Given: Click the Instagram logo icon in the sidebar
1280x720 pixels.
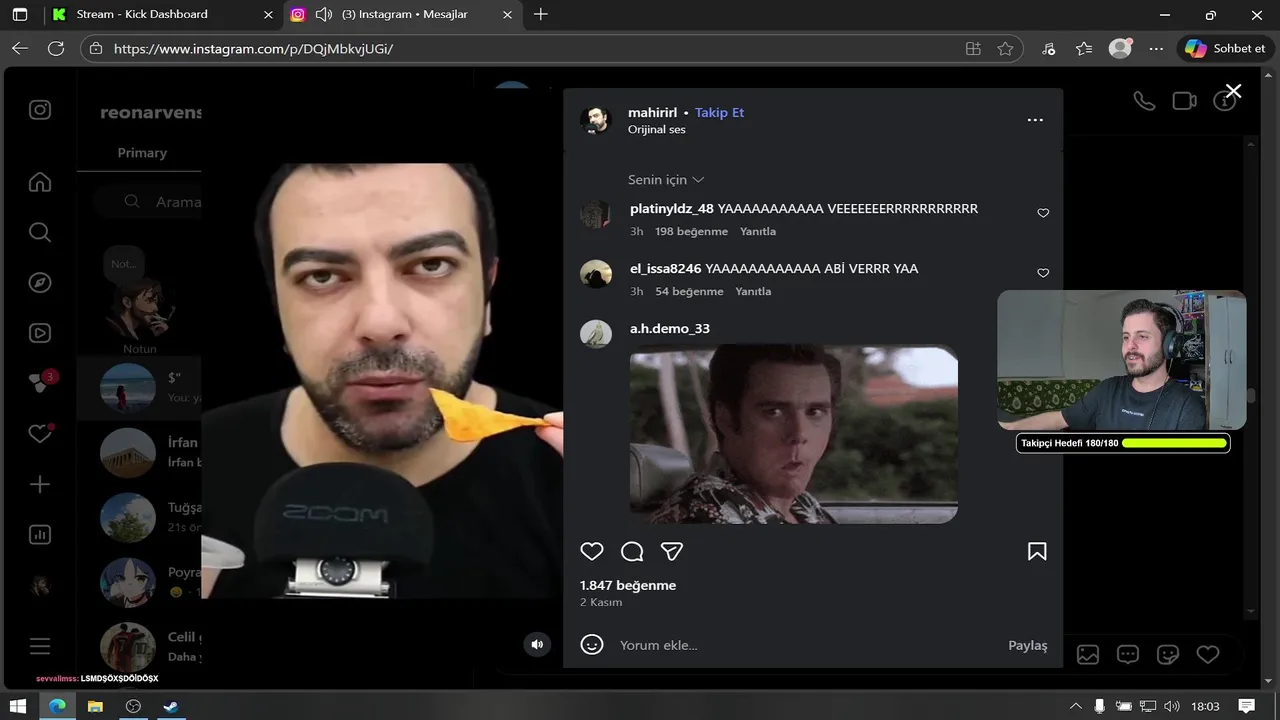Looking at the screenshot, I should 40,110.
